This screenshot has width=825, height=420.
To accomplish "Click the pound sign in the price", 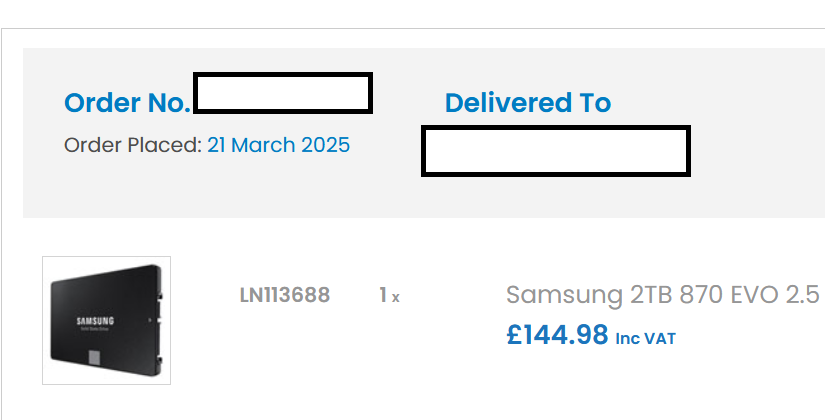I will [515, 334].
